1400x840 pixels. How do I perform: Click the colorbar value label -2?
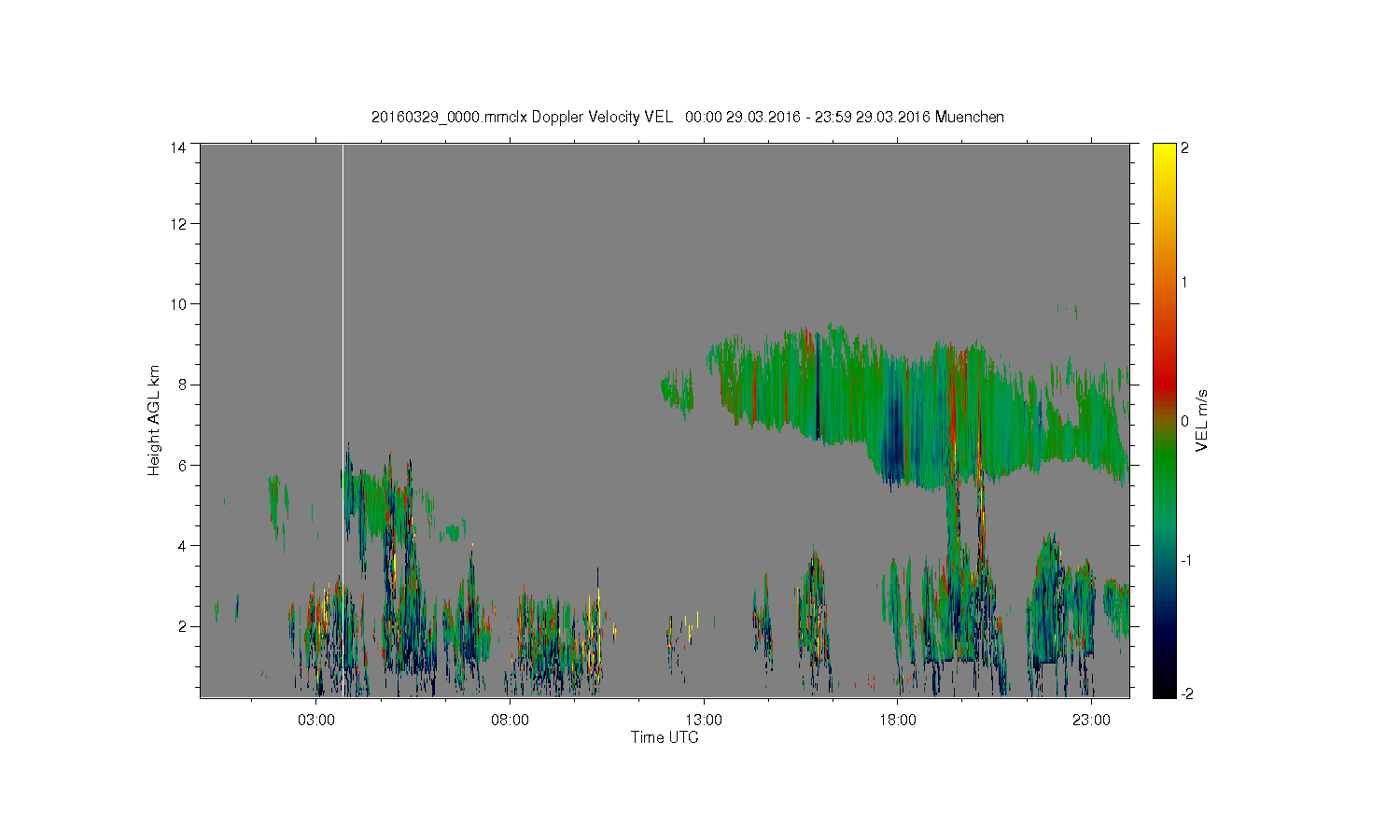tap(1185, 693)
